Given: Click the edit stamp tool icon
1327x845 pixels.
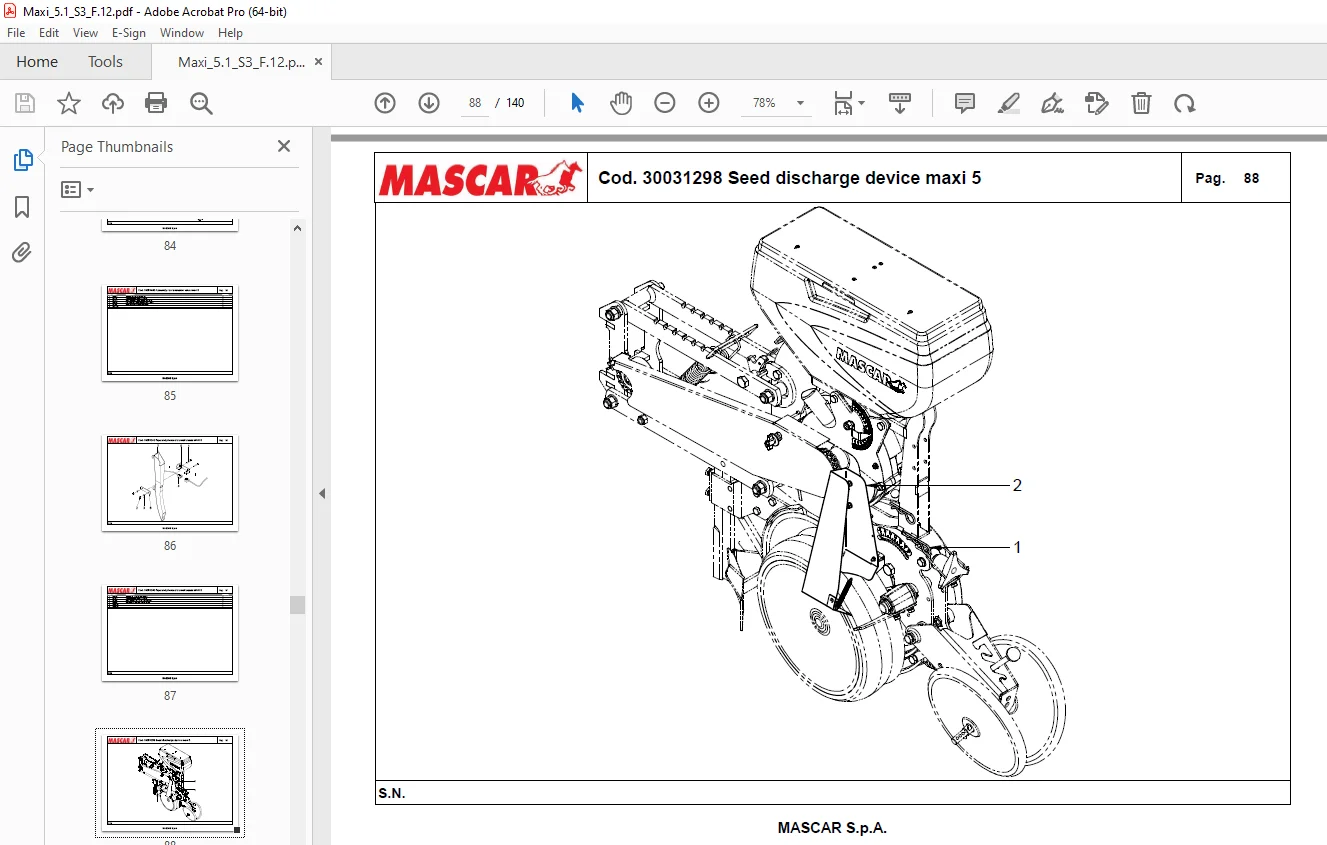Looking at the screenshot, I should [x=1097, y=103].
